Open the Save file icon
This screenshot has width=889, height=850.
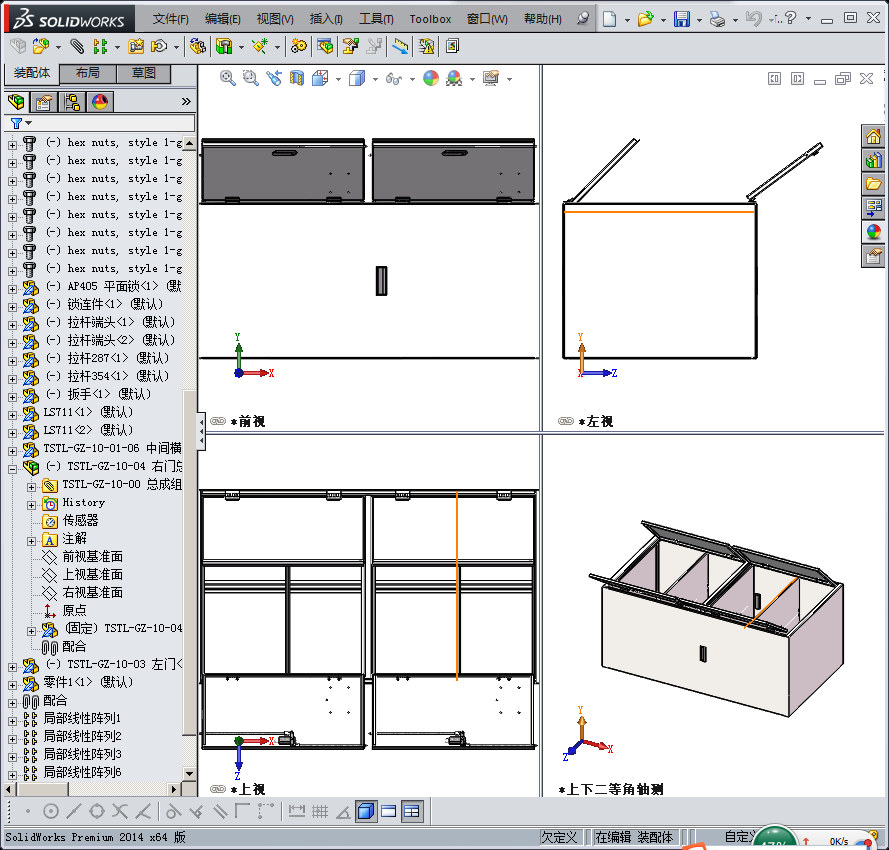coord(681,19)
